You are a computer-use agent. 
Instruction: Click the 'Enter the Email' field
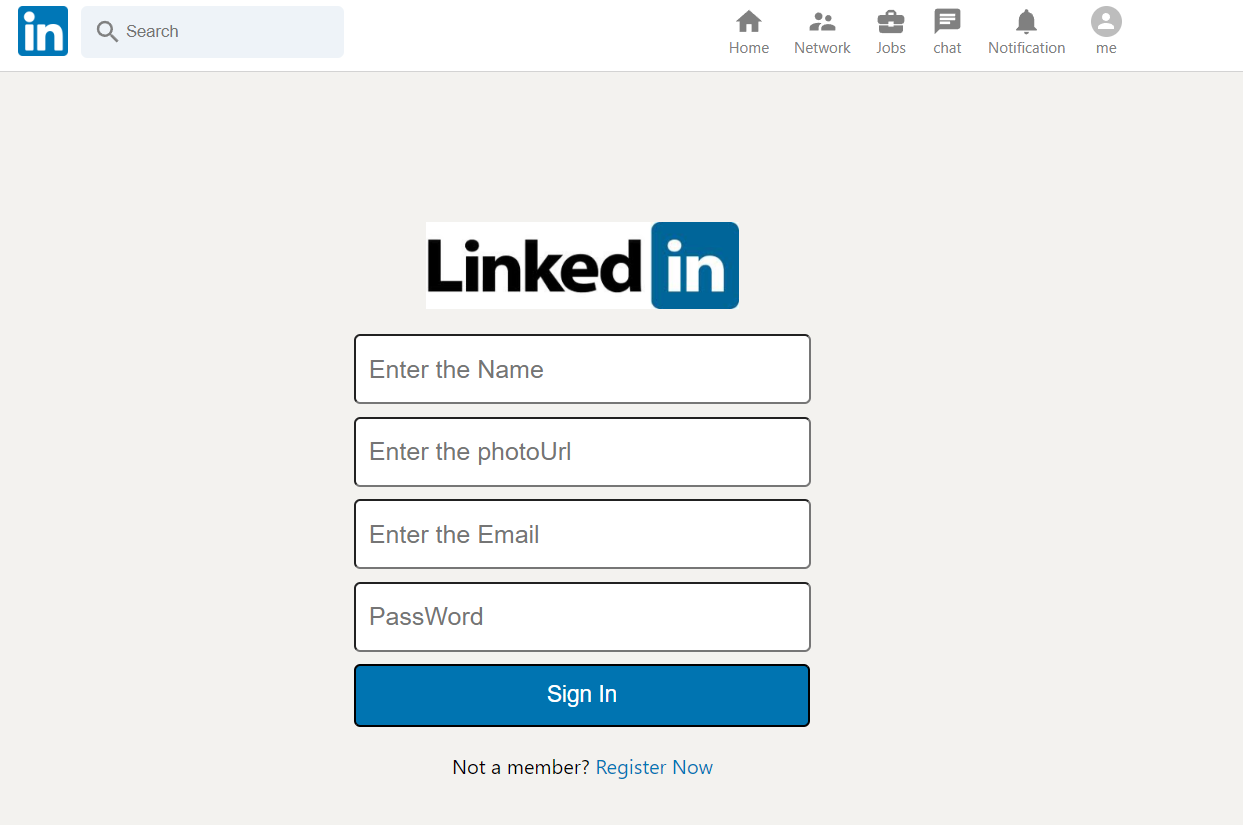tap(582, 534)
